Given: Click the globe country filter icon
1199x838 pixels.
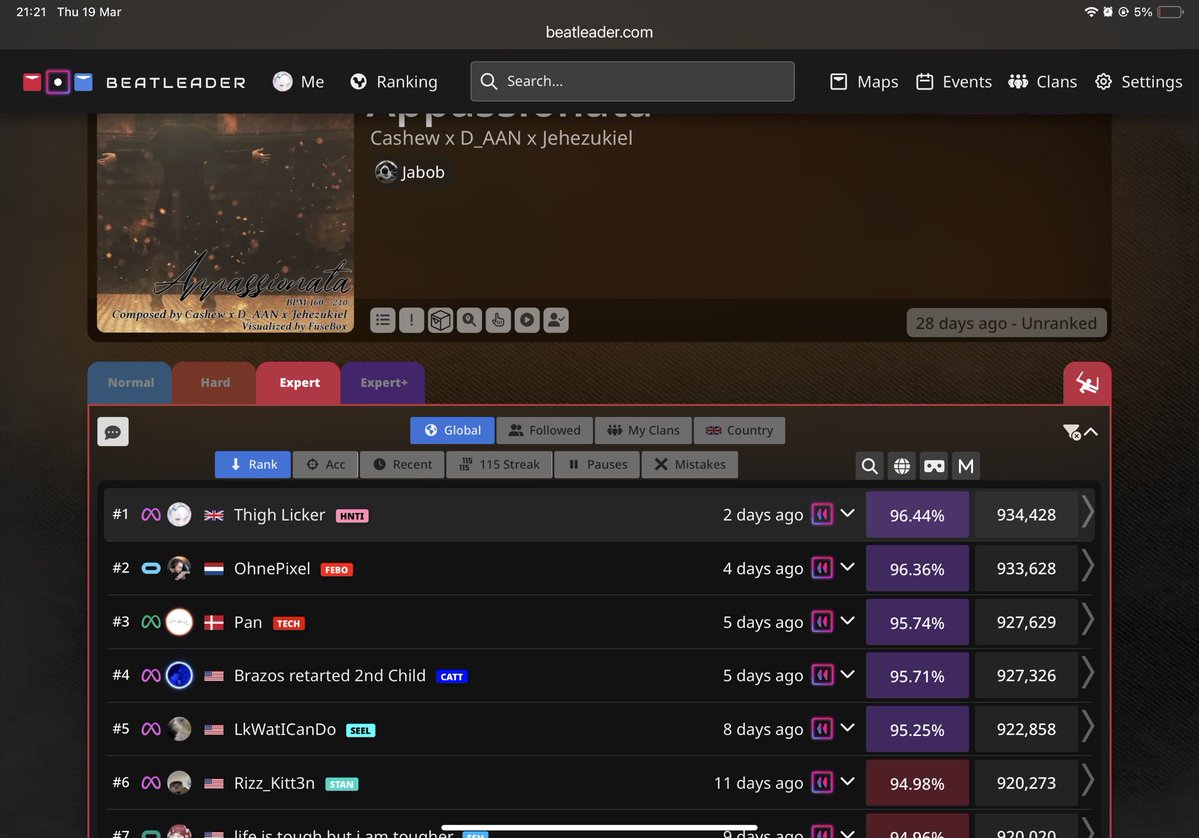Looking at the screenshot, I should tap(902, 466).
